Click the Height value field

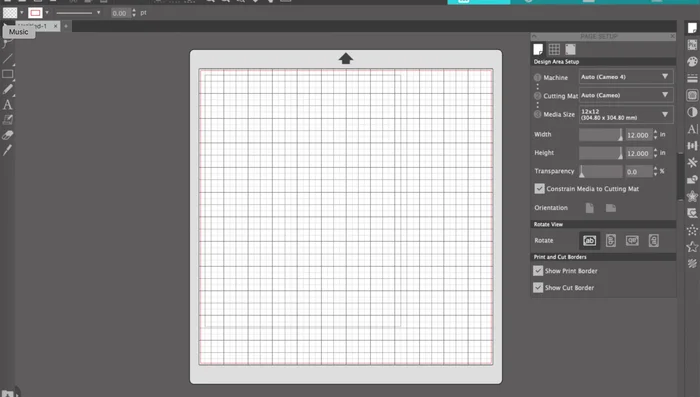638,153
